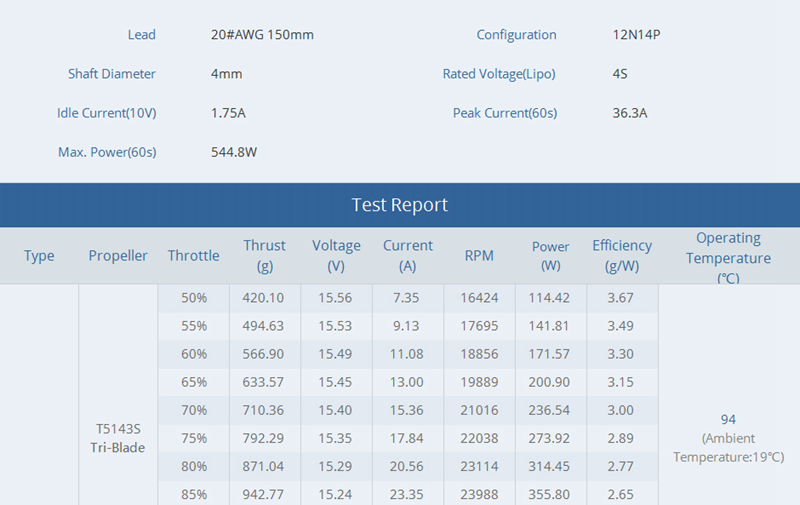Select the Throttle column header
This screenshot has width=800, height=505.
[193, 256]
